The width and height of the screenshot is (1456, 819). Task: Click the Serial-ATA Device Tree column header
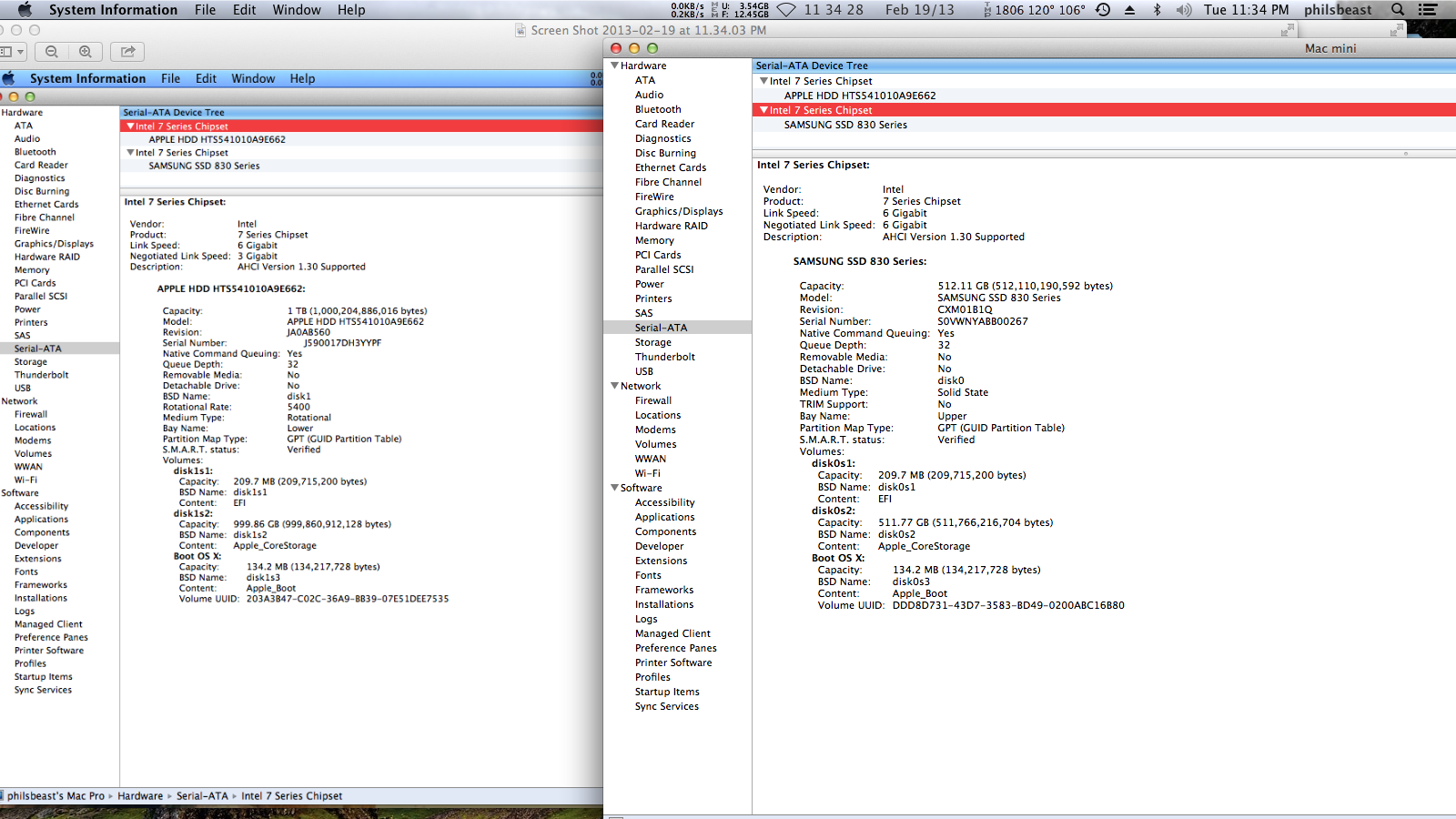tap(1104, 66)
